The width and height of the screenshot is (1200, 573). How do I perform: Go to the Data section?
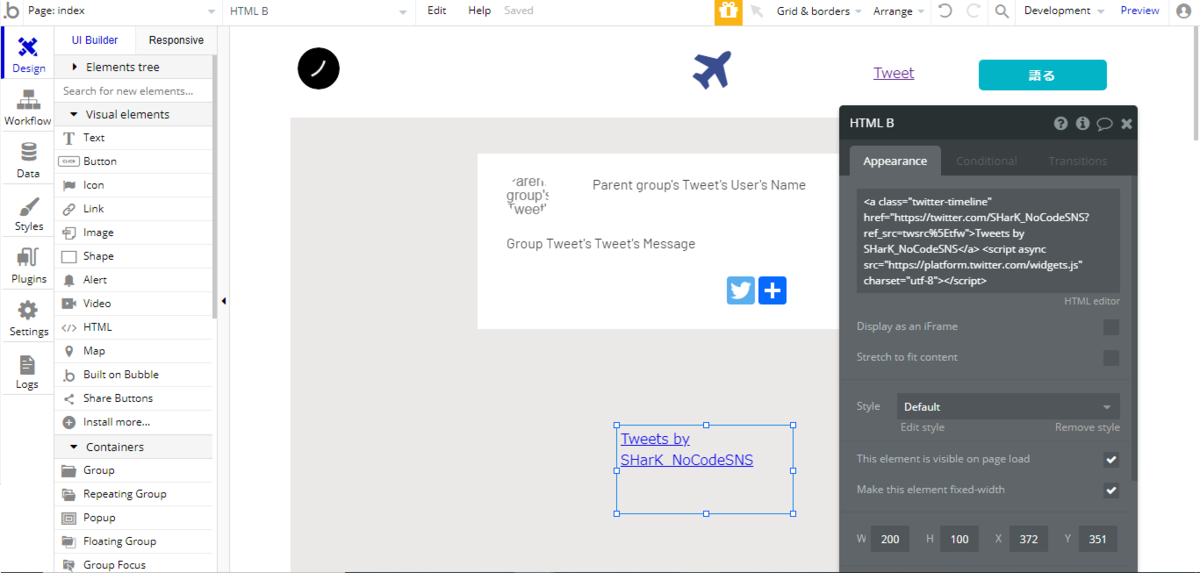tap(28, 160)
